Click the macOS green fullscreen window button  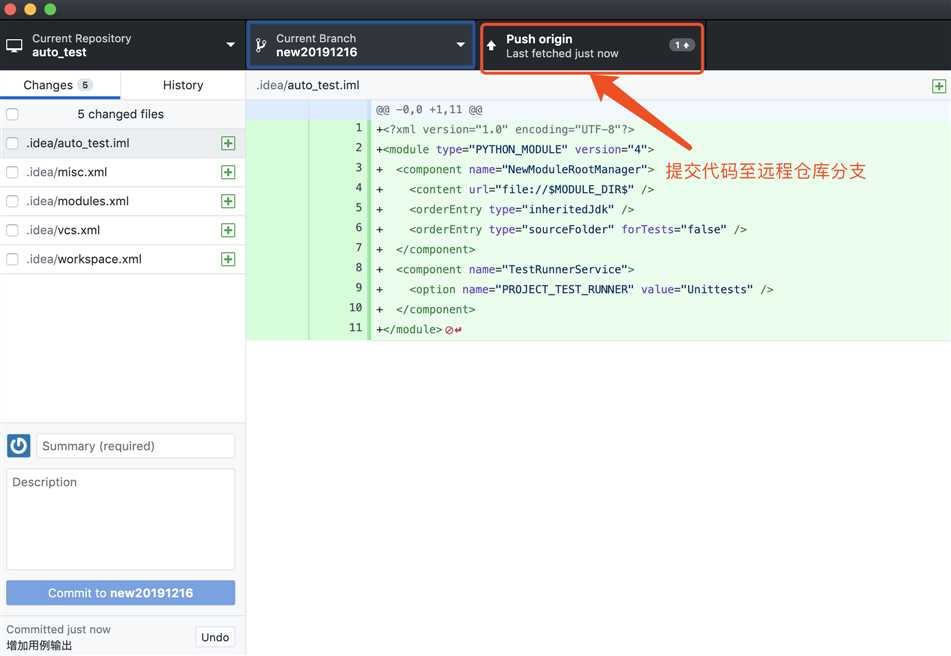[50, 9]
